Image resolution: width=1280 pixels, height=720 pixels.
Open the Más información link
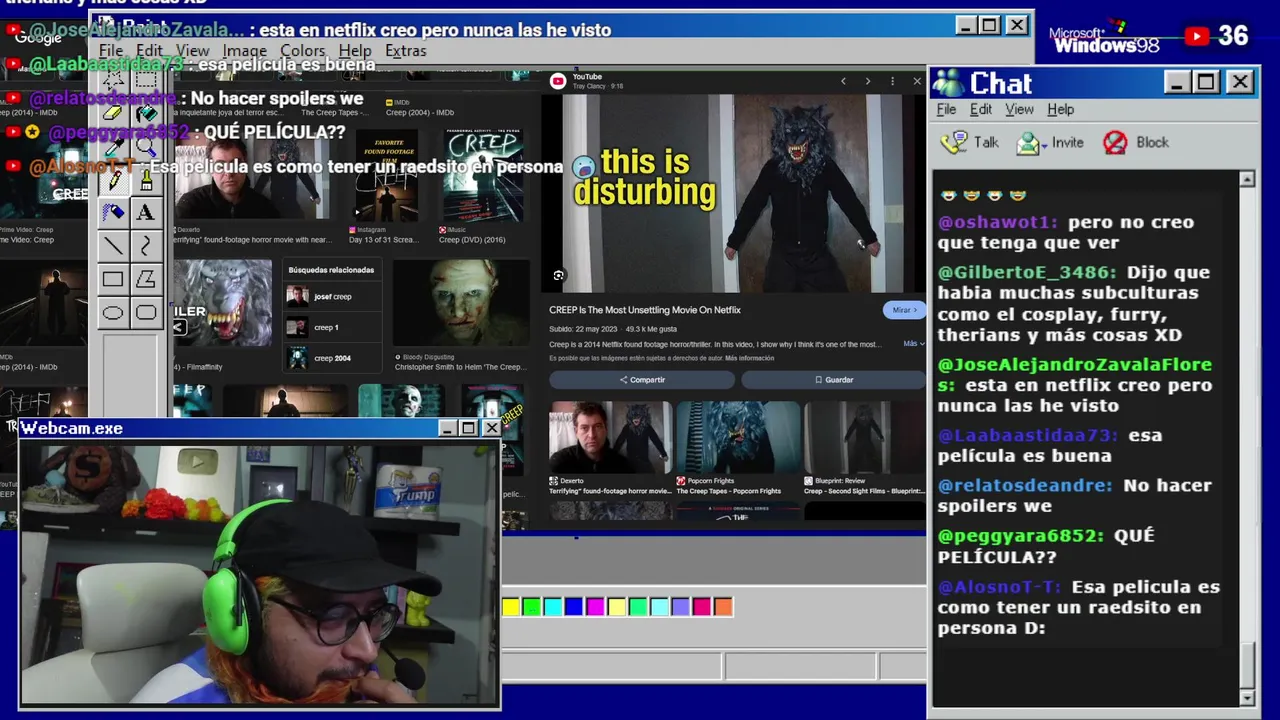coord(749,358)
